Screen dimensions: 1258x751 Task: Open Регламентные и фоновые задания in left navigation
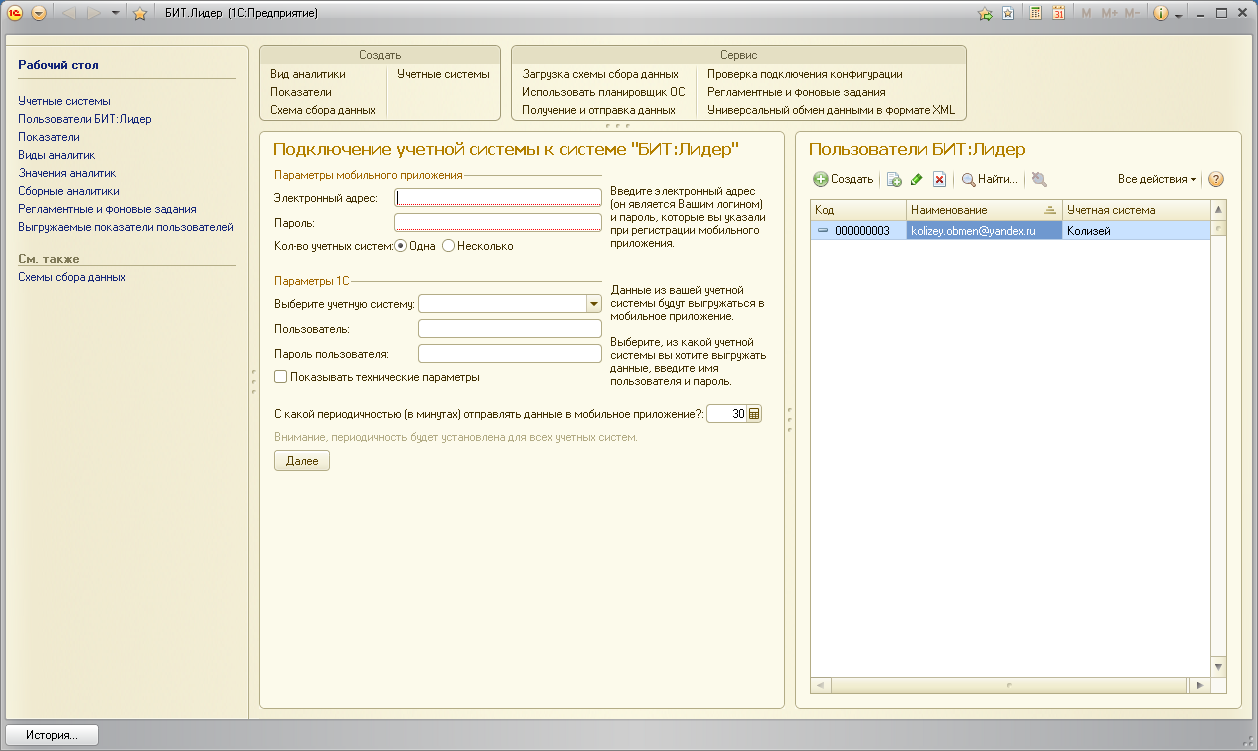(107, 209)
